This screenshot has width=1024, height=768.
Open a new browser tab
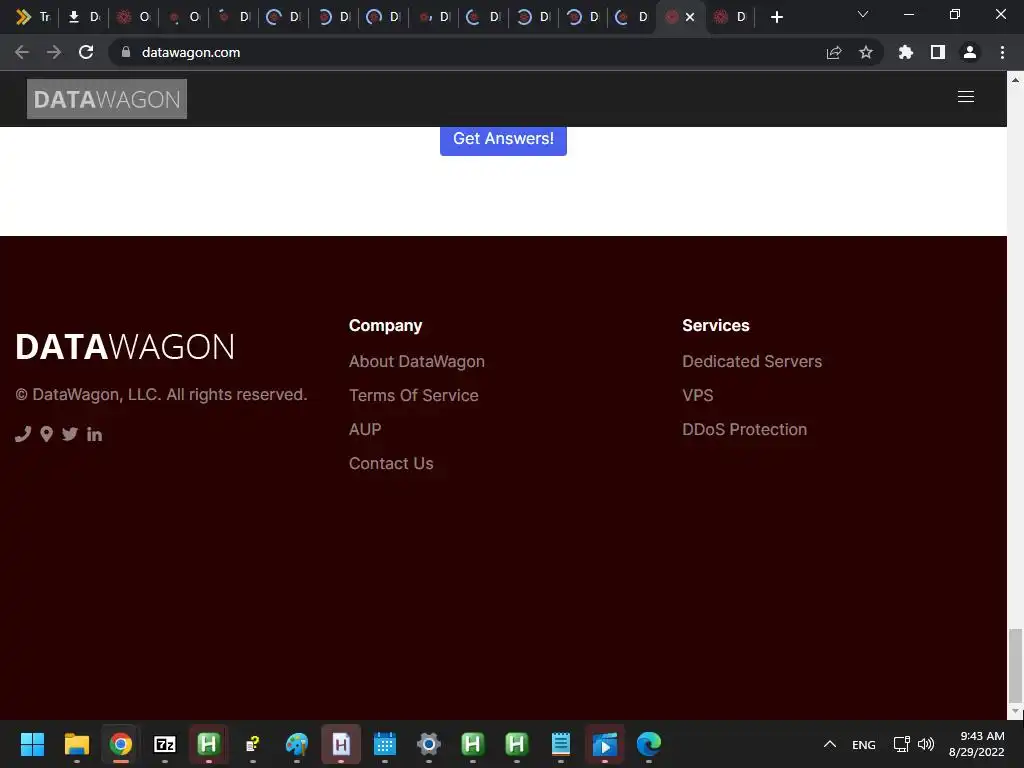coord(776,17)
